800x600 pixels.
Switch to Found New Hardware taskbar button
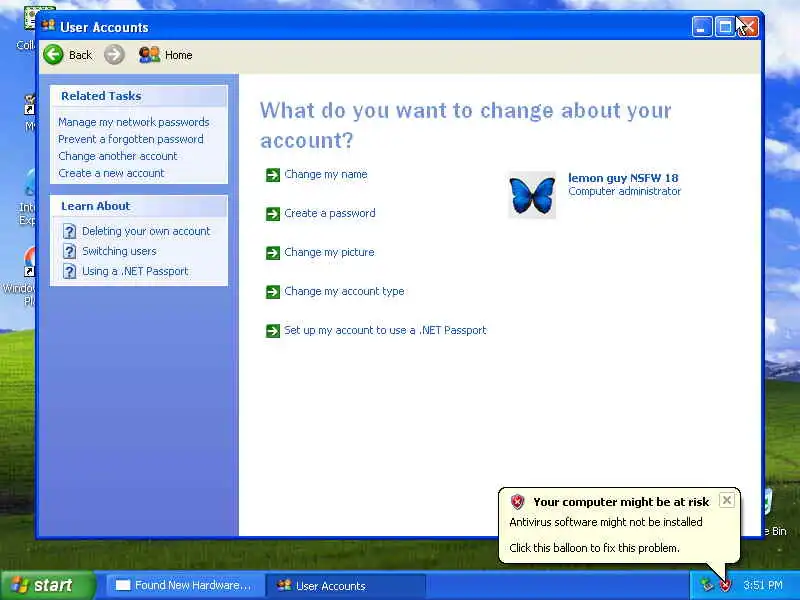coord(185,585)
